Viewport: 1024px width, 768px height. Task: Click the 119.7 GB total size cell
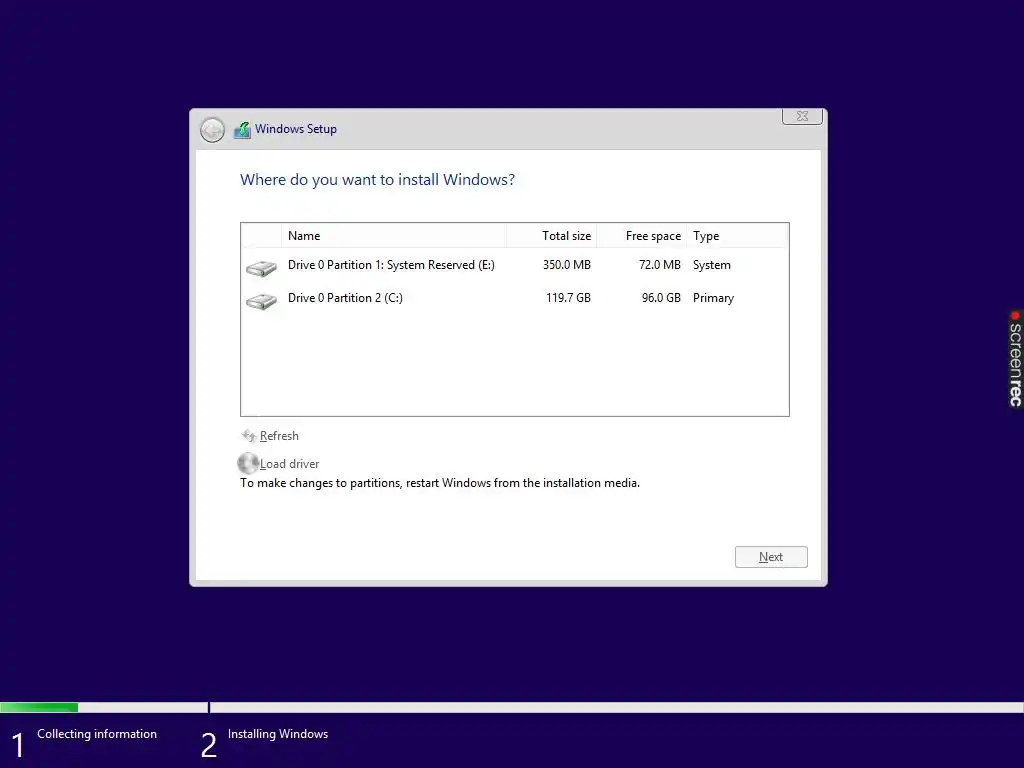pos(568,298)
